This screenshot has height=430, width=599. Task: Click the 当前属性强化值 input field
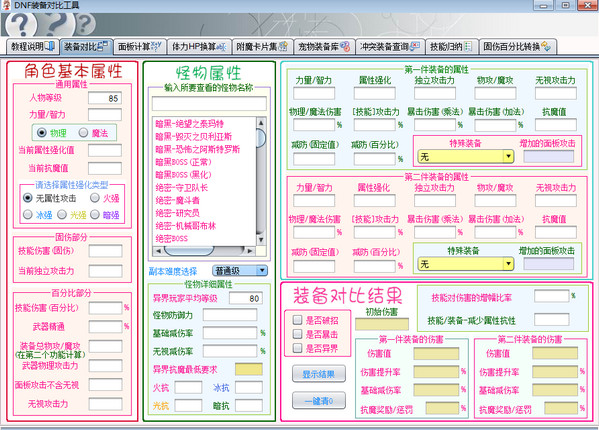coord(105,150)
